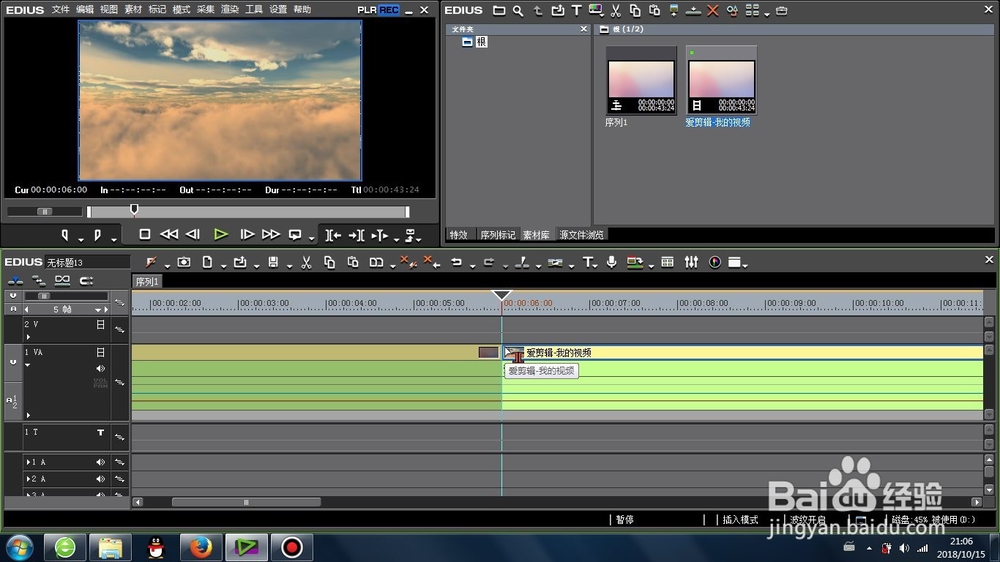Open the bin view mode dropdown arrow
This screenshot has width=1000, height=562.
[767, 13]
